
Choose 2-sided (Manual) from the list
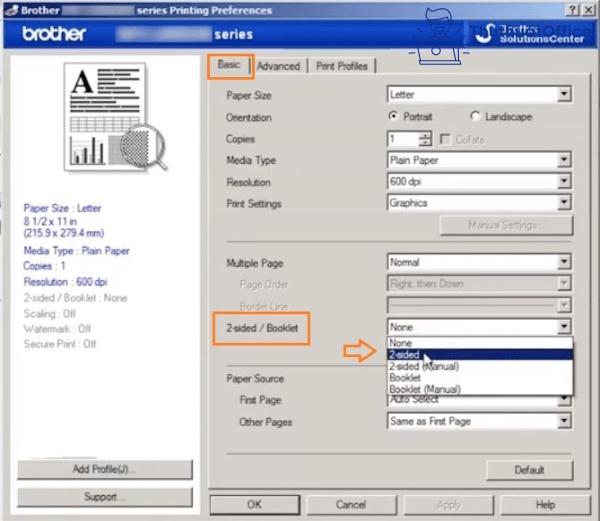(x=480, y=366)
